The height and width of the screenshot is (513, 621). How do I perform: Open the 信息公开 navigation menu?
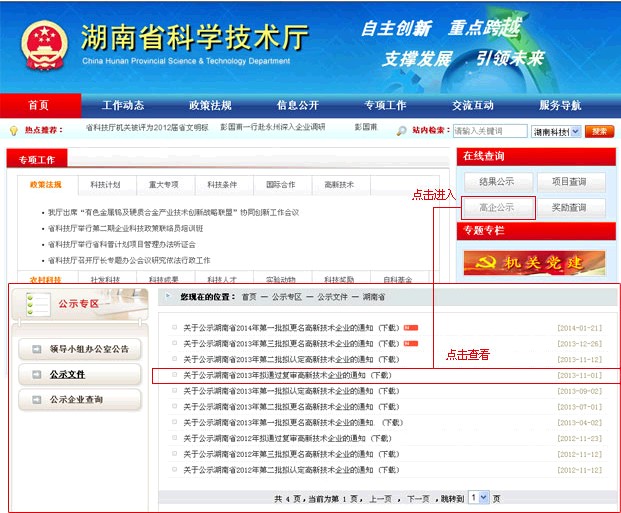[x=298, y=105]
